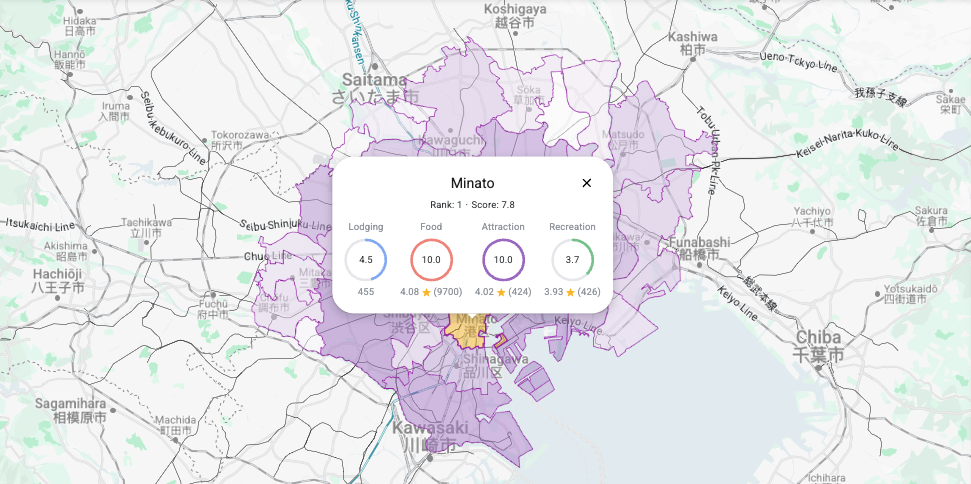Click the Seibu-Ikebukuro-Line label
The image size is (971, 484).
(173, 129)
